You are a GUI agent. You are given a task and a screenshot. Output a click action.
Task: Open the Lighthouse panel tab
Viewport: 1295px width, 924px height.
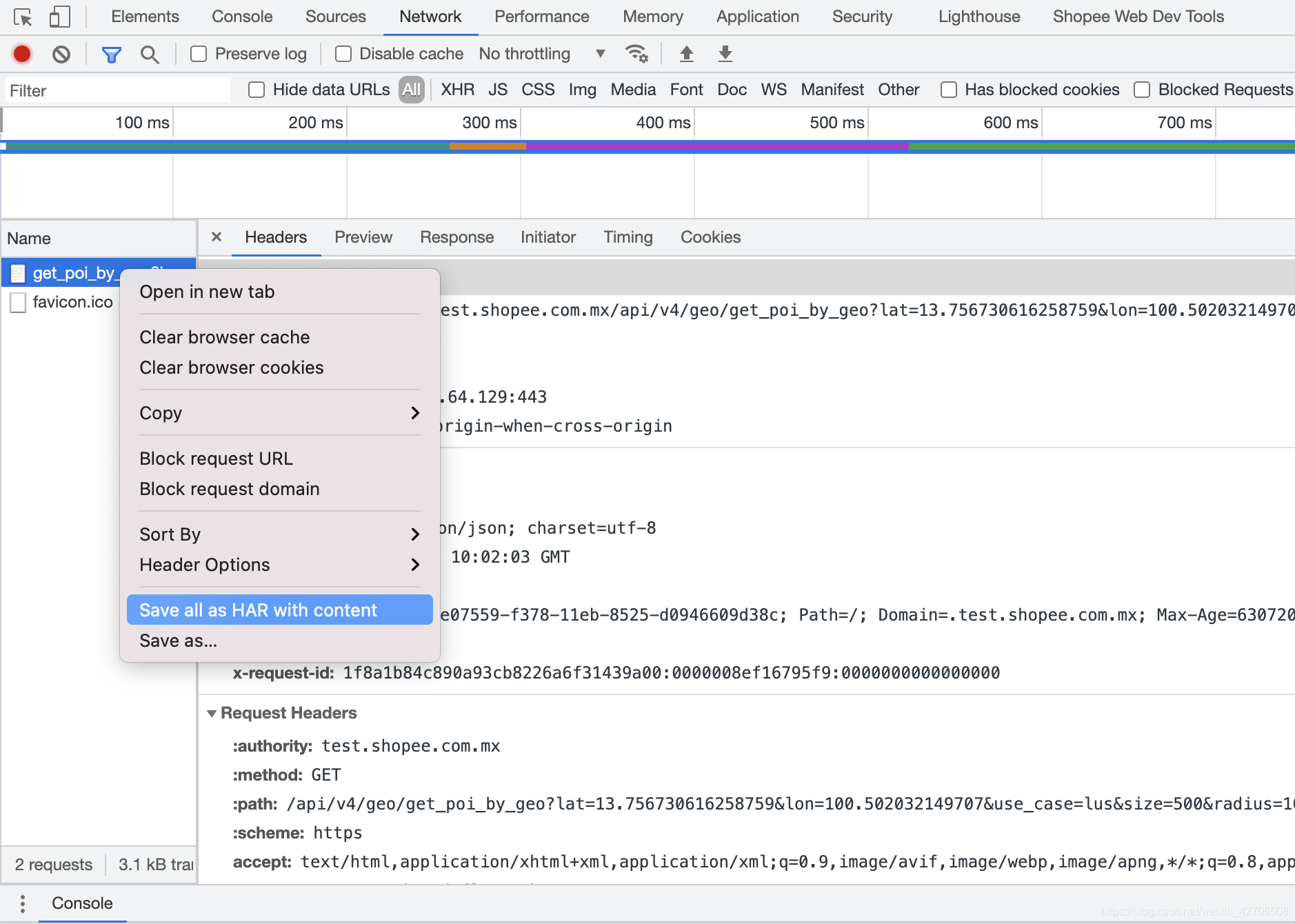pyautogui.click(x=979, y=17)
